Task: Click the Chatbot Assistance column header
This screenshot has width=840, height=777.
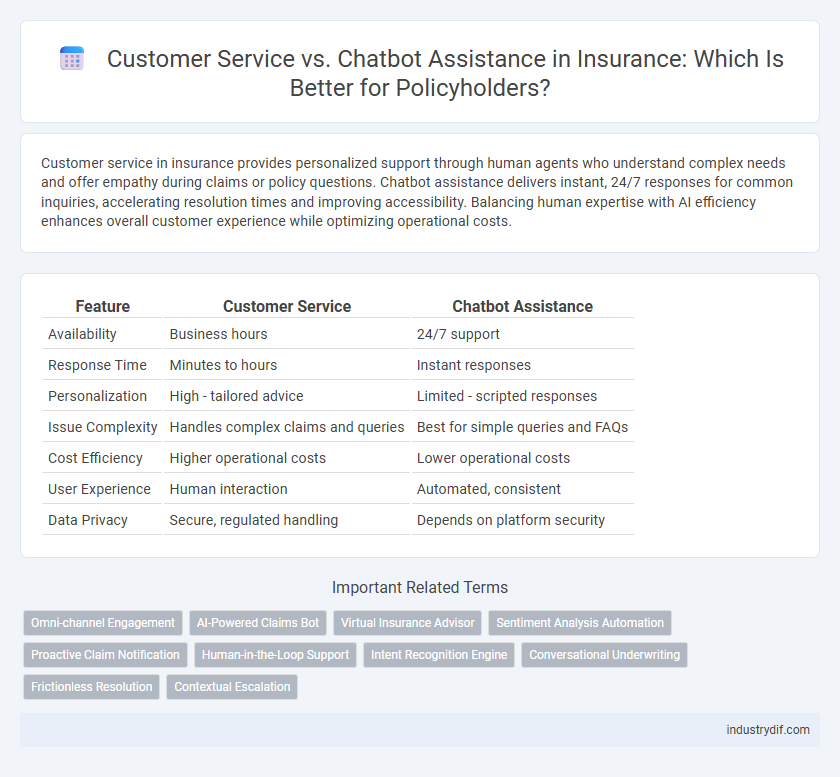Action: [522, 307]
